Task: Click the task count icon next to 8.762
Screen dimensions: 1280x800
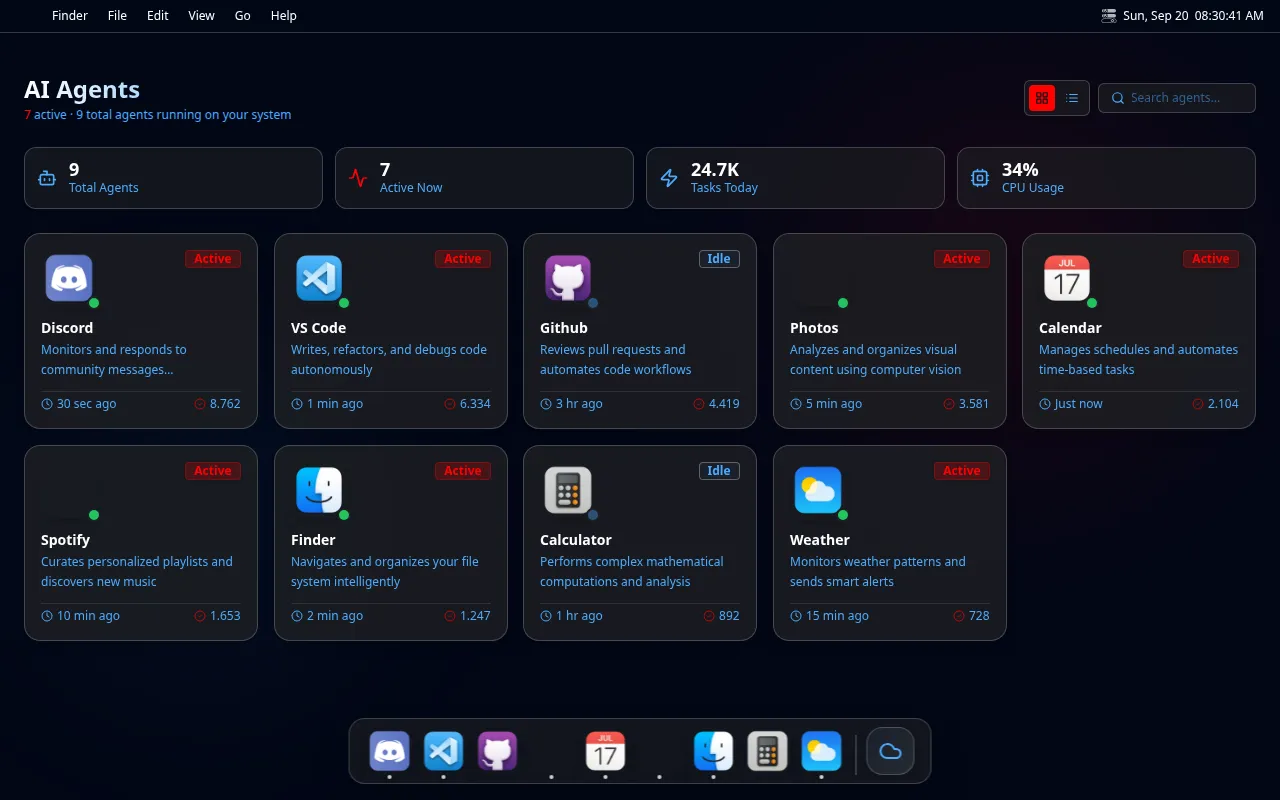Action: (200, 404)
